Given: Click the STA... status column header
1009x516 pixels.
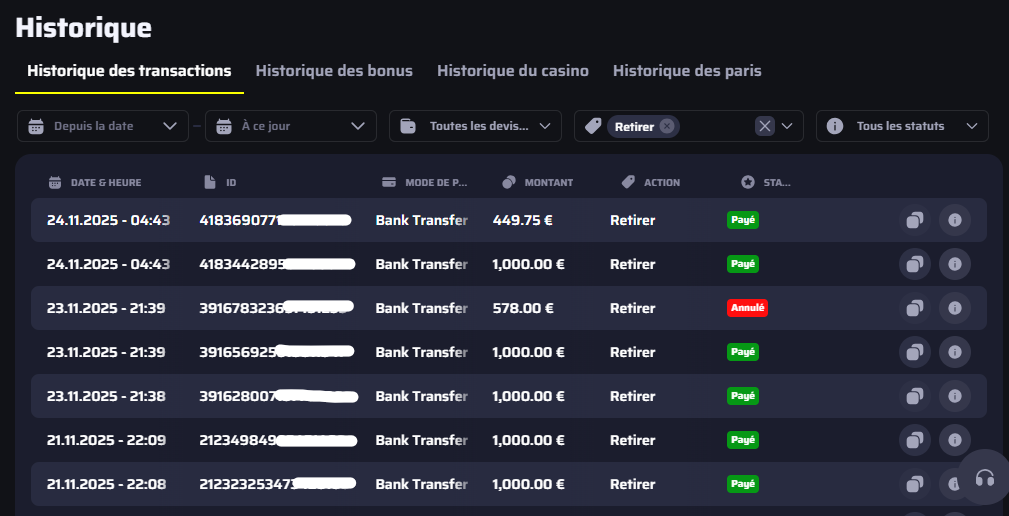Looking at the screenshot, I should click(766, 183).
